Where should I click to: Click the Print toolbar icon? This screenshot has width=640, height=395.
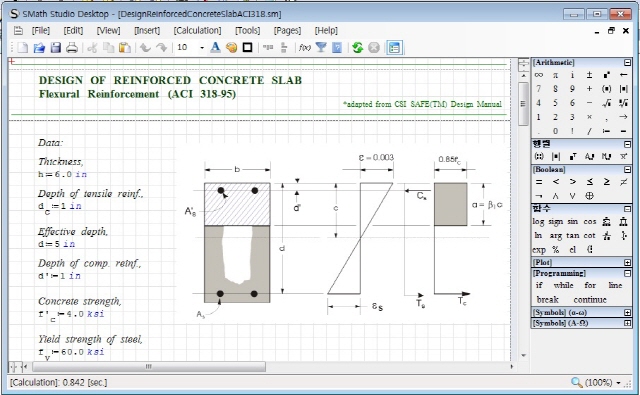point(72,48)
